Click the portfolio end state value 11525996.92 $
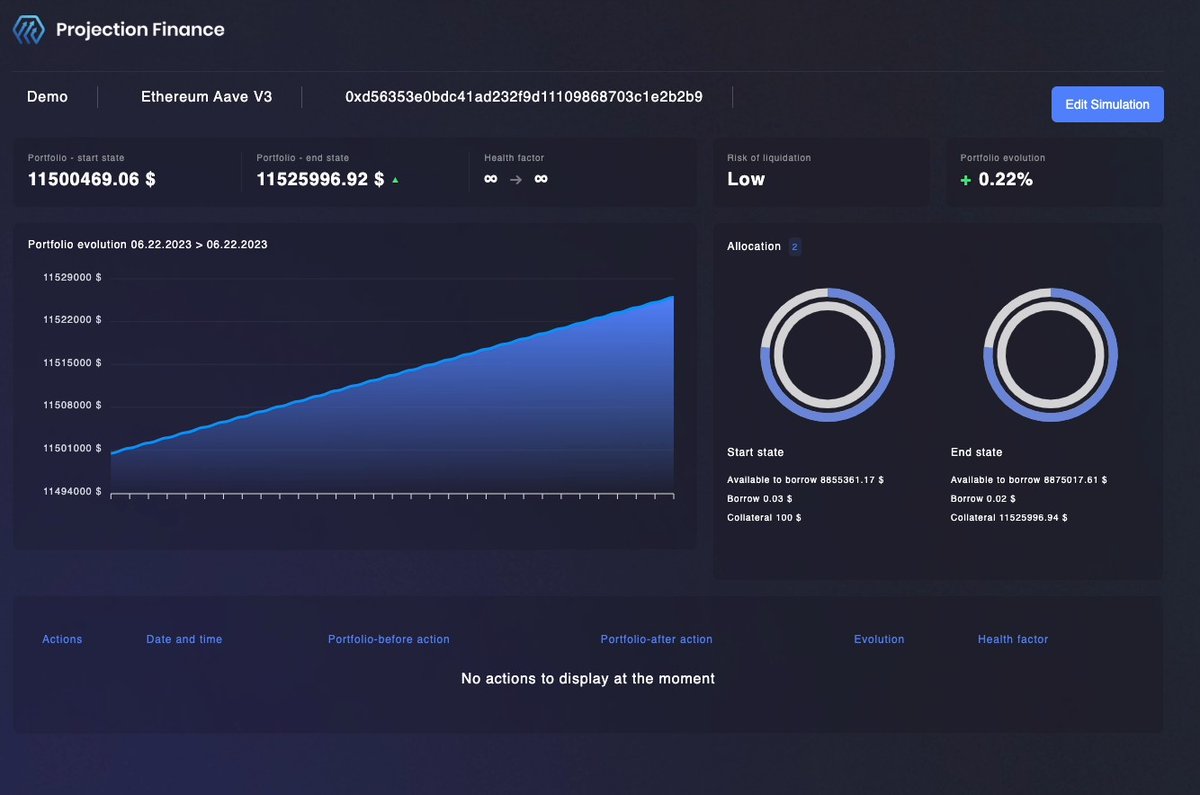This screenshot has width=1200, height=795. click(x=320, y=179)
